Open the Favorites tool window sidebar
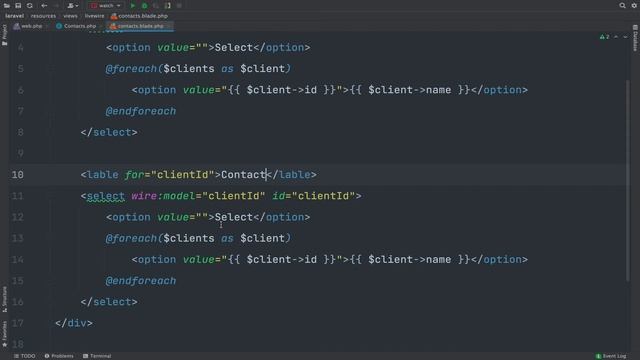Image resolution: width=640 pixels, height=360 pixels. tap(4, 334)
